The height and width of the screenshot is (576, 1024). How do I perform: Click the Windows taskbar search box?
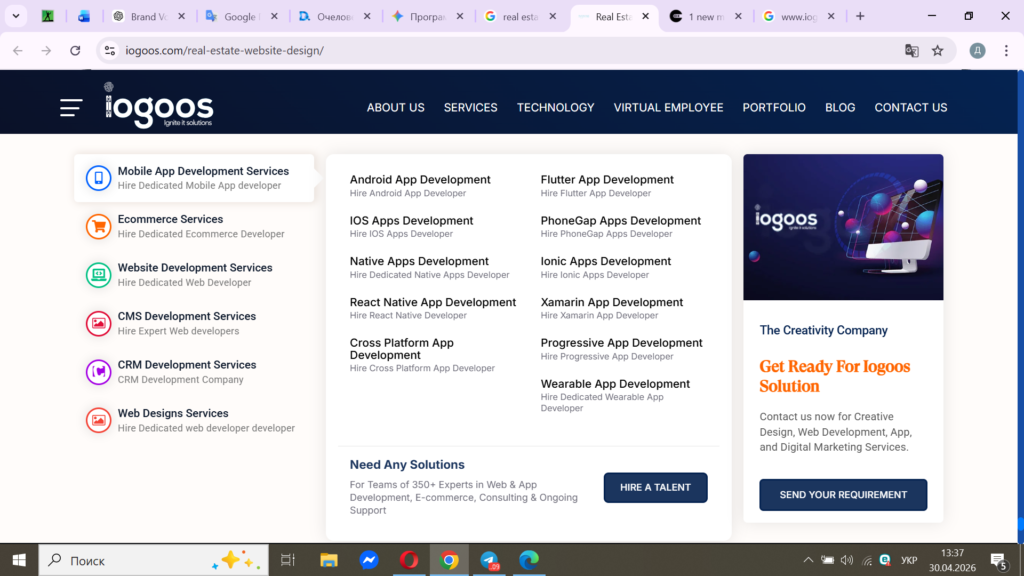pos(153,560)
